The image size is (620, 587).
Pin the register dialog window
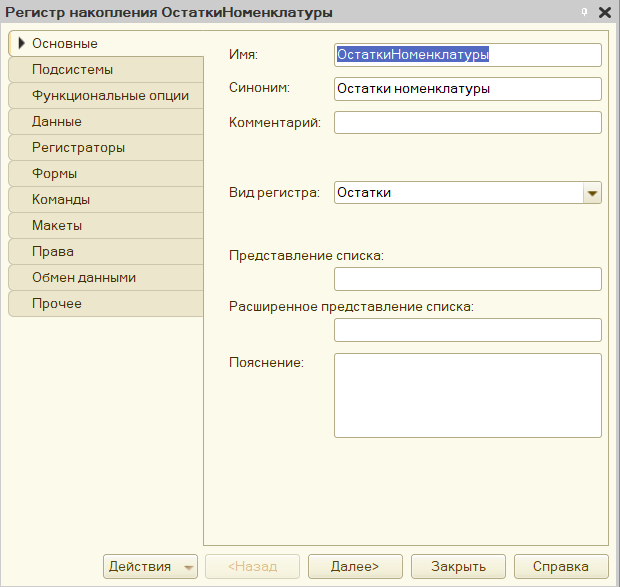point(584,12)
